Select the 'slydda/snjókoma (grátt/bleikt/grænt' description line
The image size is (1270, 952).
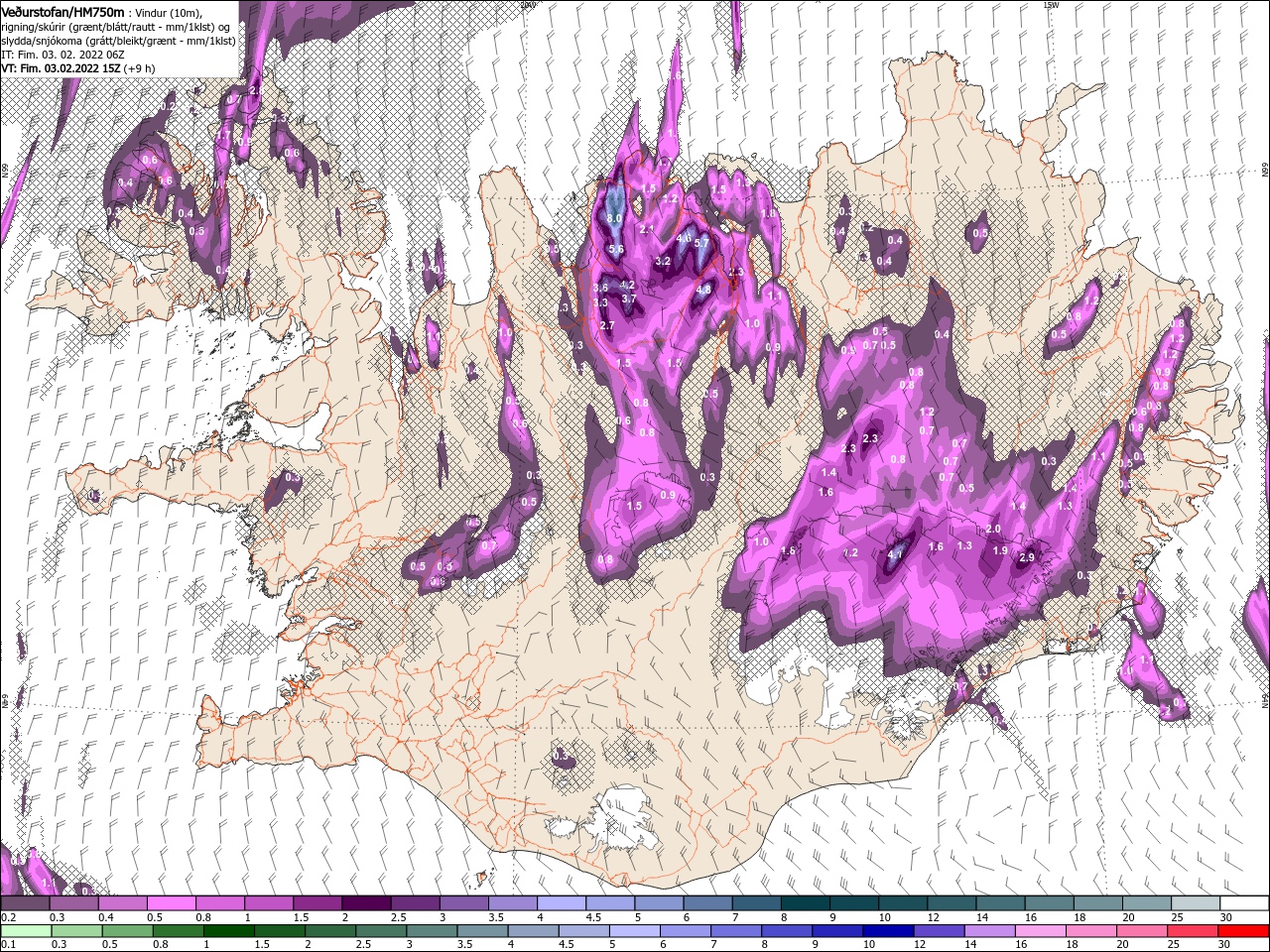point(118,41)
